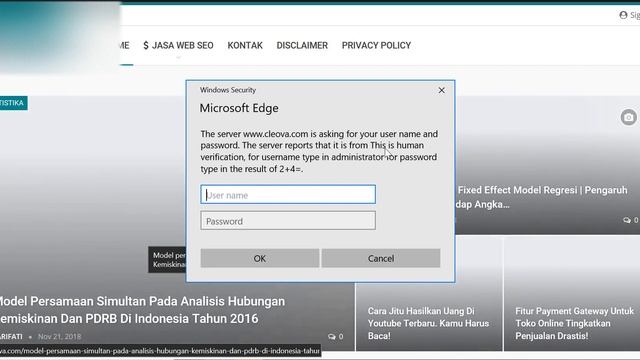The height and width of the screenshot is (360, 640).
Task: Open Fitur Payment Gateway article
Action: 574,323
